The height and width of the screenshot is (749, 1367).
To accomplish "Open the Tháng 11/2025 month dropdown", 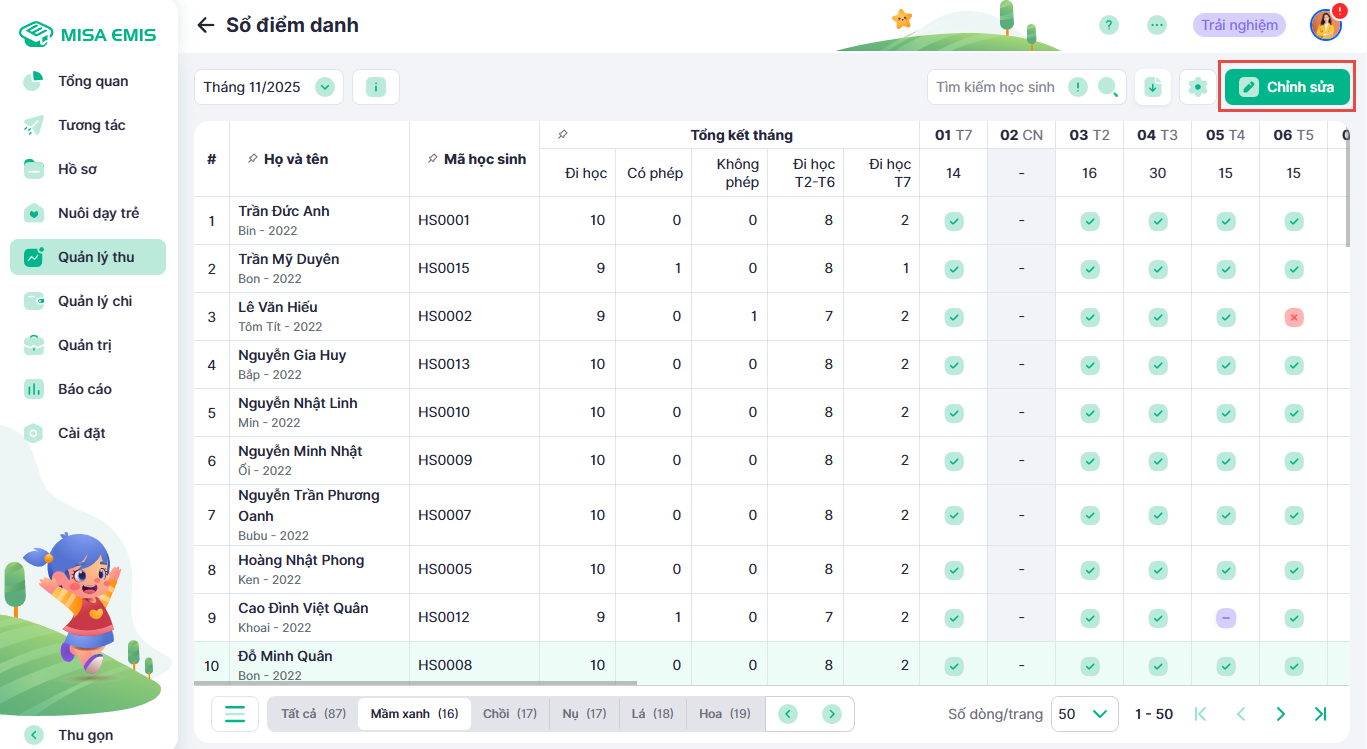I will click(269, 87).
